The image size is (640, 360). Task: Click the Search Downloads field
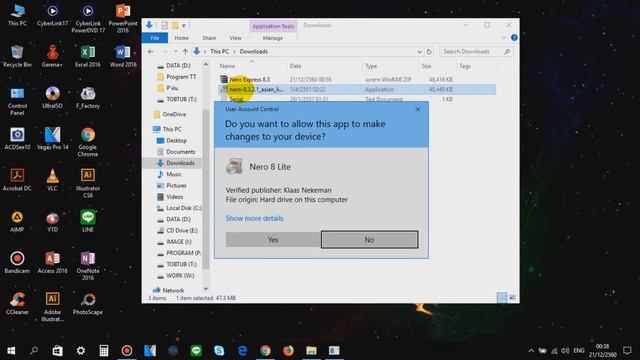tap(476, 52)
